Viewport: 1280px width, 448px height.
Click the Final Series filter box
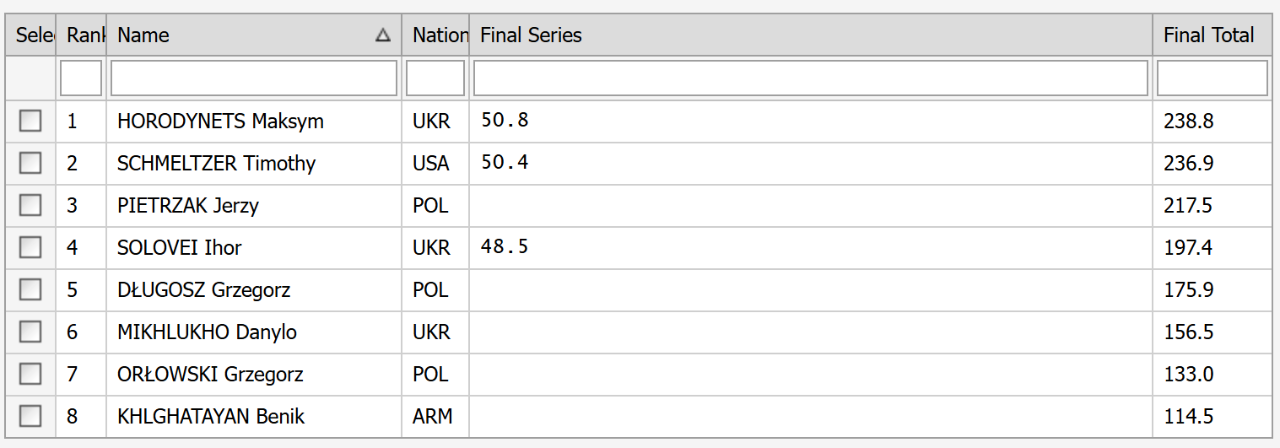[x=810, y=78]
